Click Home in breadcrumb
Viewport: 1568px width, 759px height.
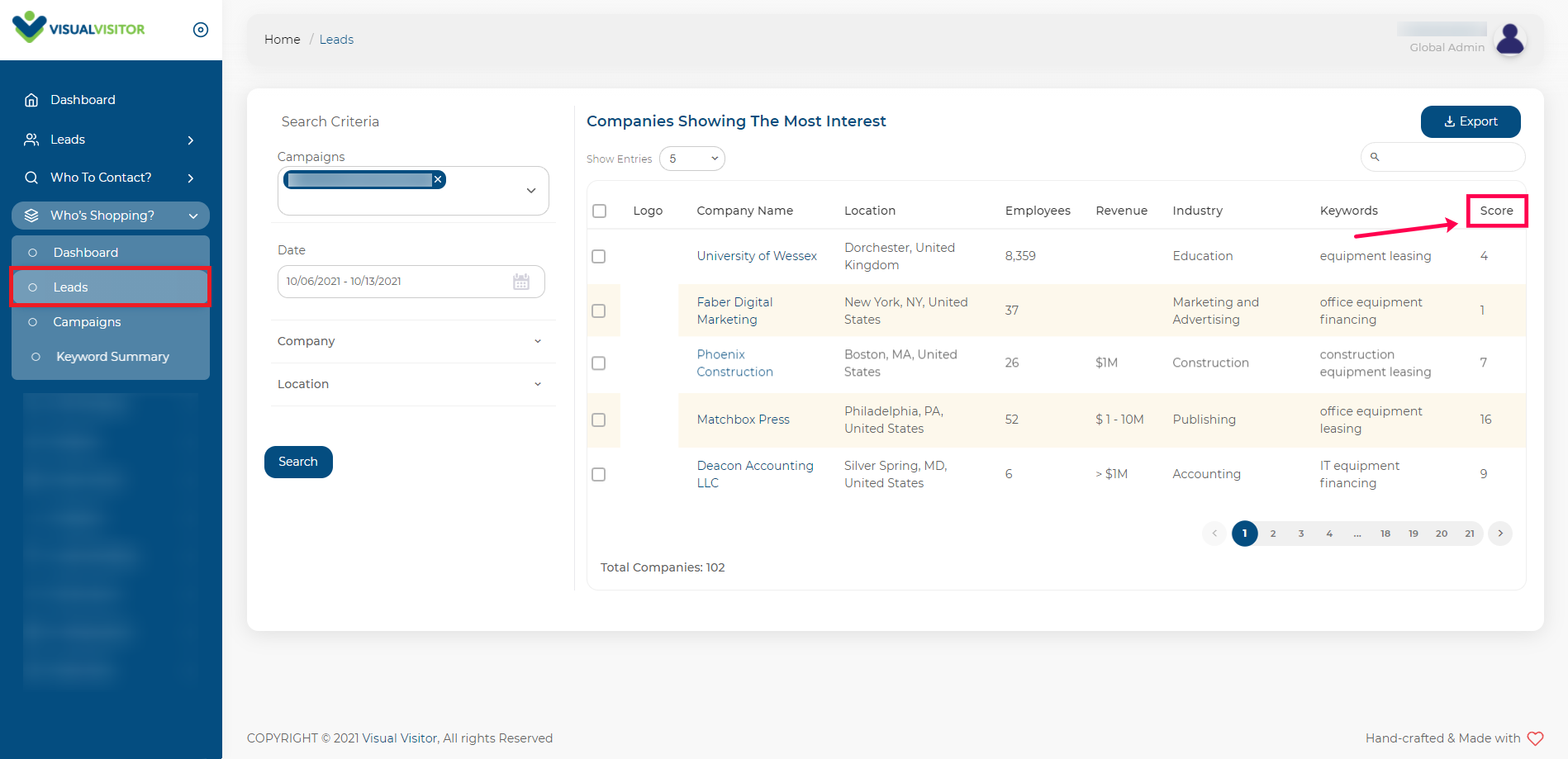pyautogui.click(x=282, y=40)
